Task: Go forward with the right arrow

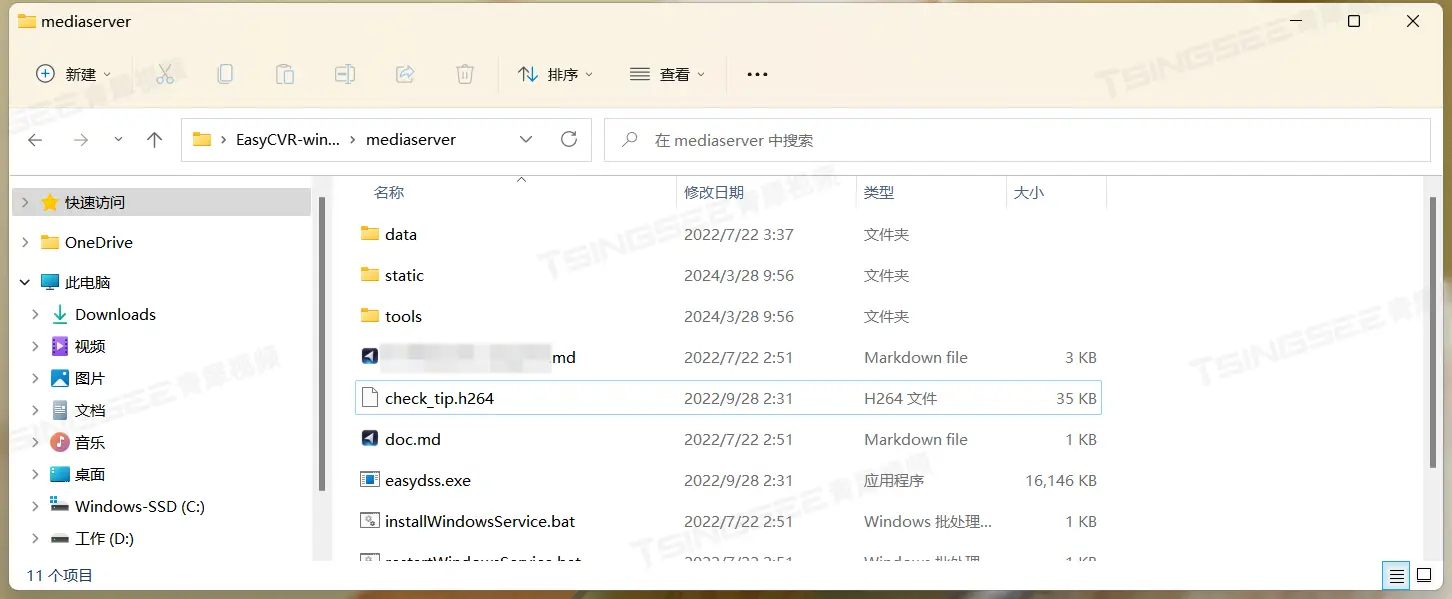Action: [81, 140]
